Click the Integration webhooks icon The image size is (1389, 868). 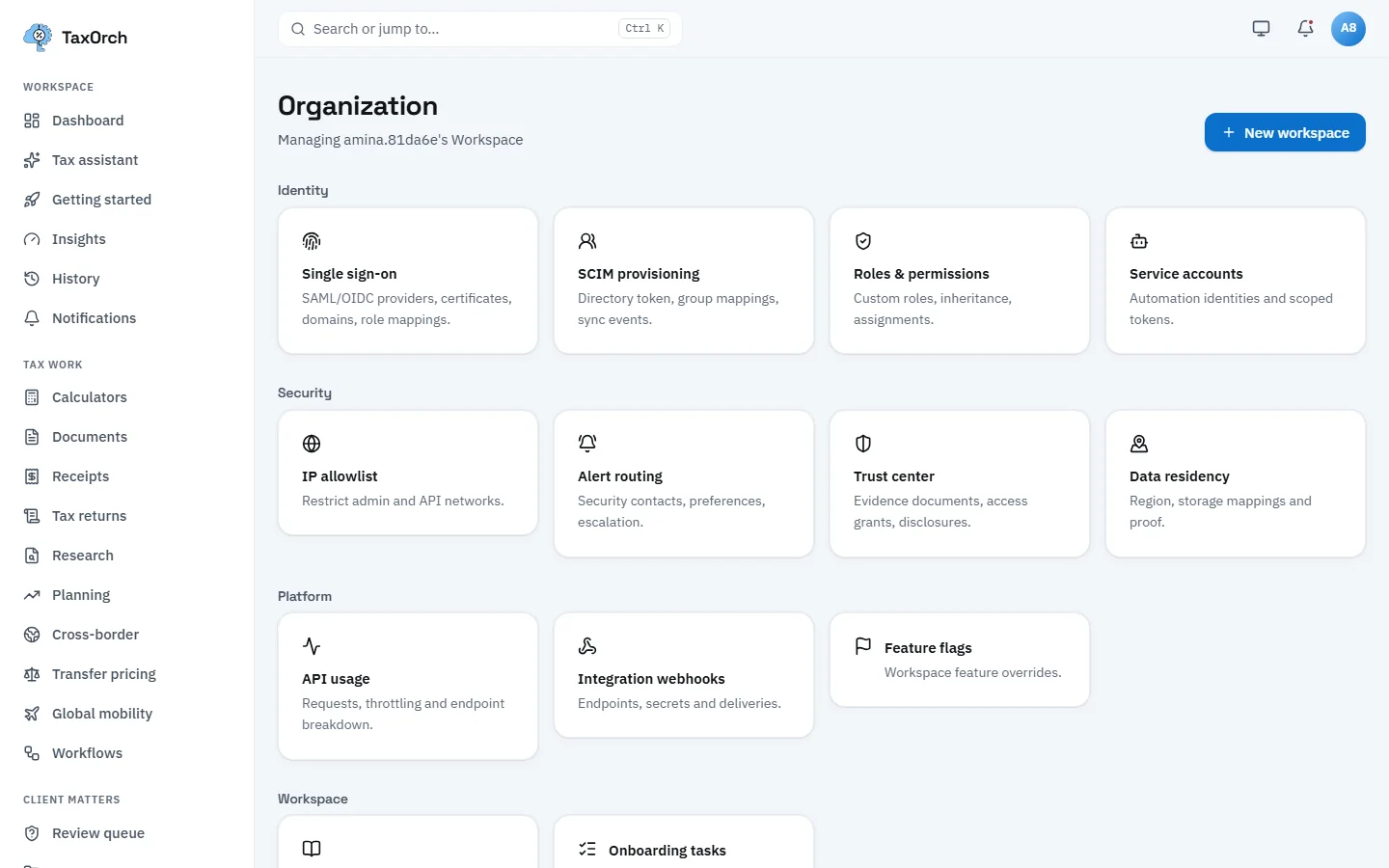[587, 646]
